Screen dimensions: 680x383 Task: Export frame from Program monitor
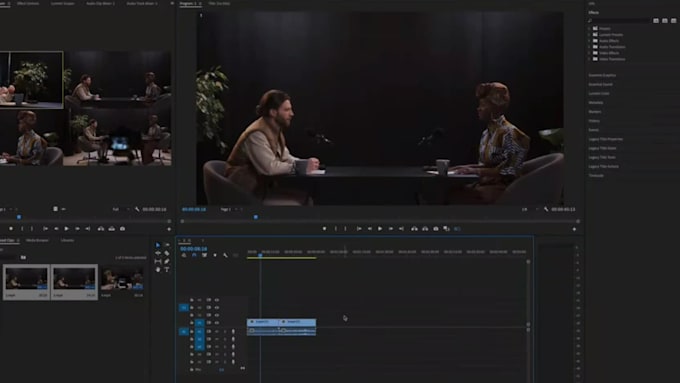[x=436, y=229]
